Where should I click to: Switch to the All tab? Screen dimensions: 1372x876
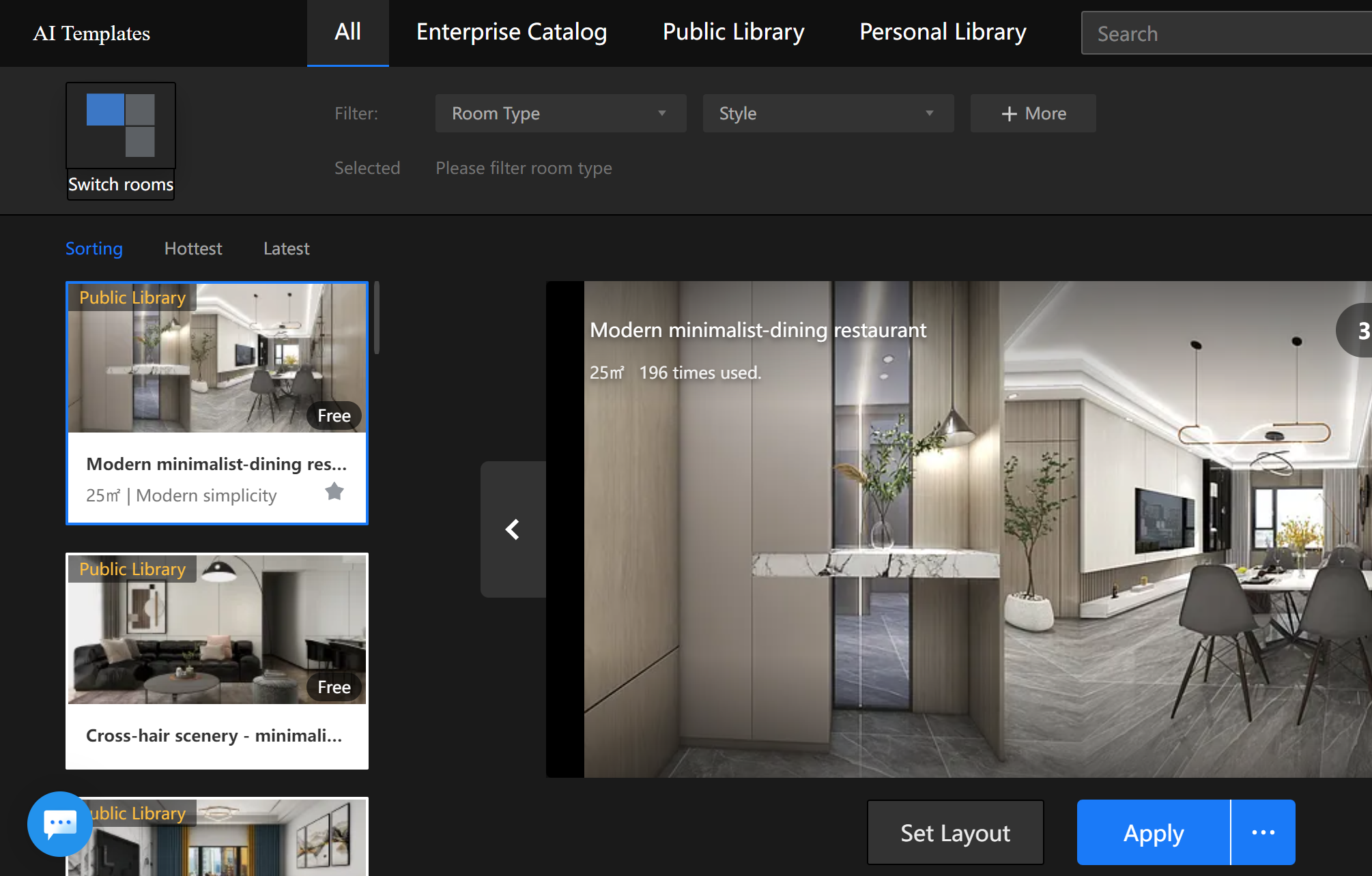click(x=348, y=33)
